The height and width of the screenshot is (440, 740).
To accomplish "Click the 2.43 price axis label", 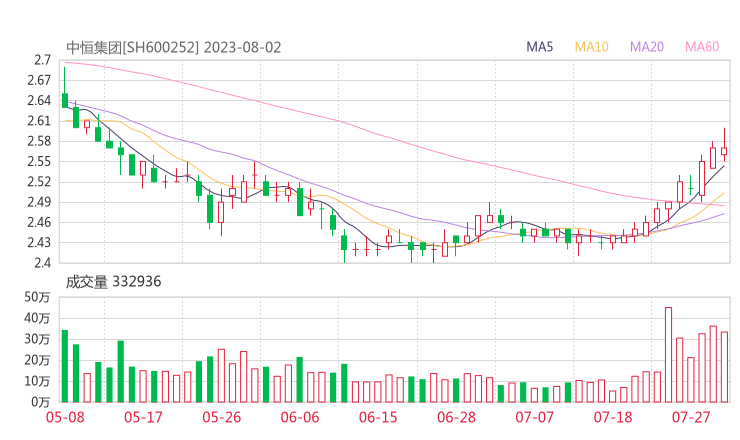I will pos(39,243).
